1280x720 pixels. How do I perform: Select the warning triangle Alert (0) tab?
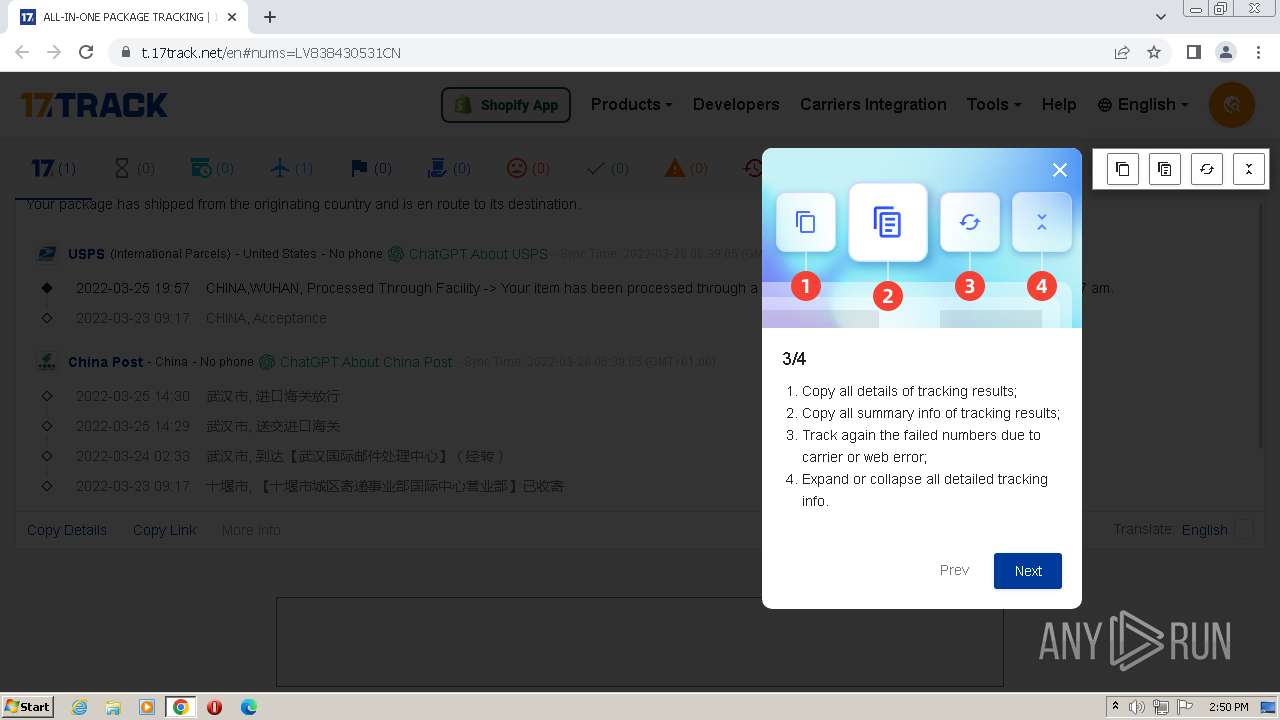tap(686, 168)
